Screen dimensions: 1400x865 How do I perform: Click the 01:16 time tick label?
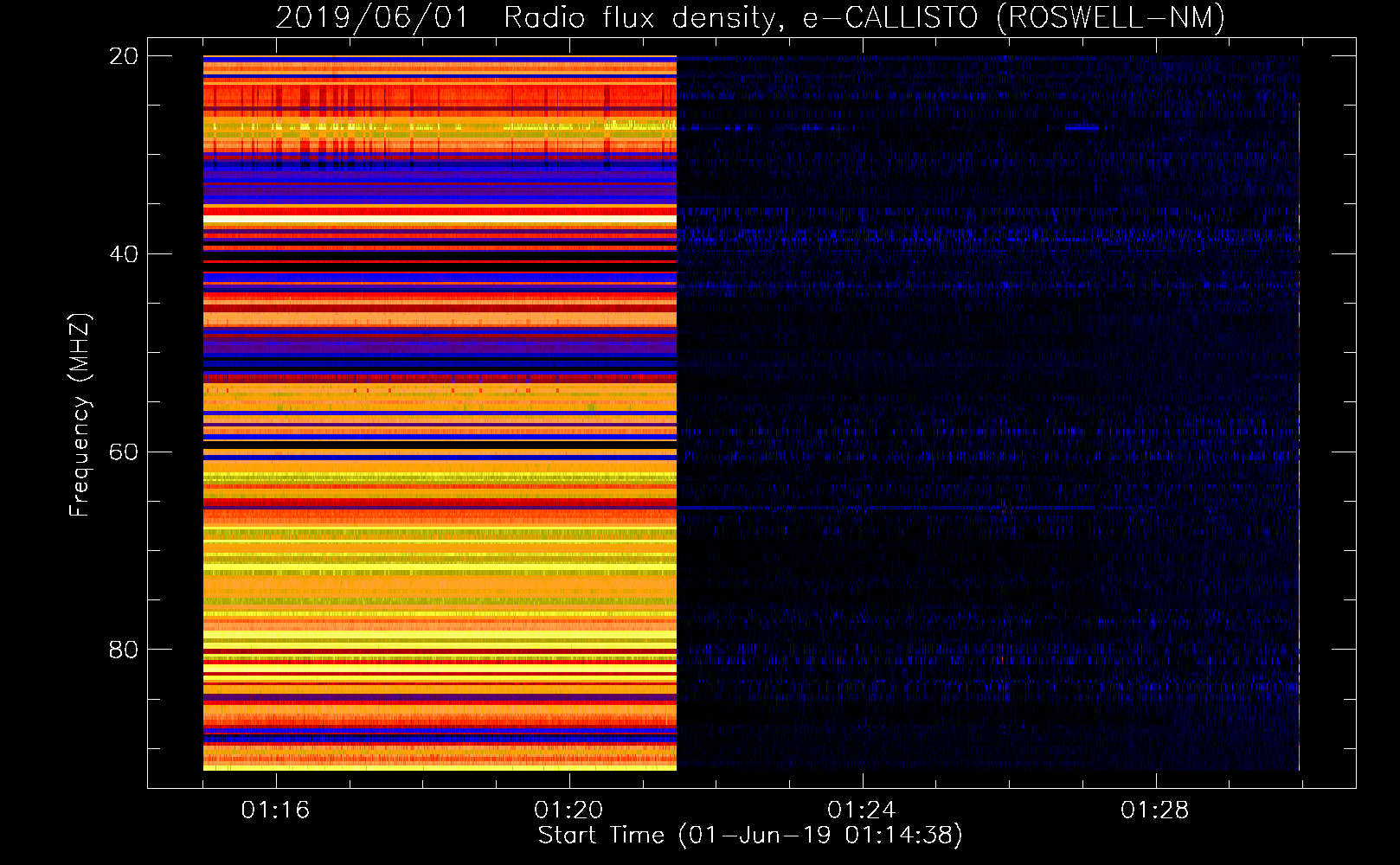click(275, 811)
